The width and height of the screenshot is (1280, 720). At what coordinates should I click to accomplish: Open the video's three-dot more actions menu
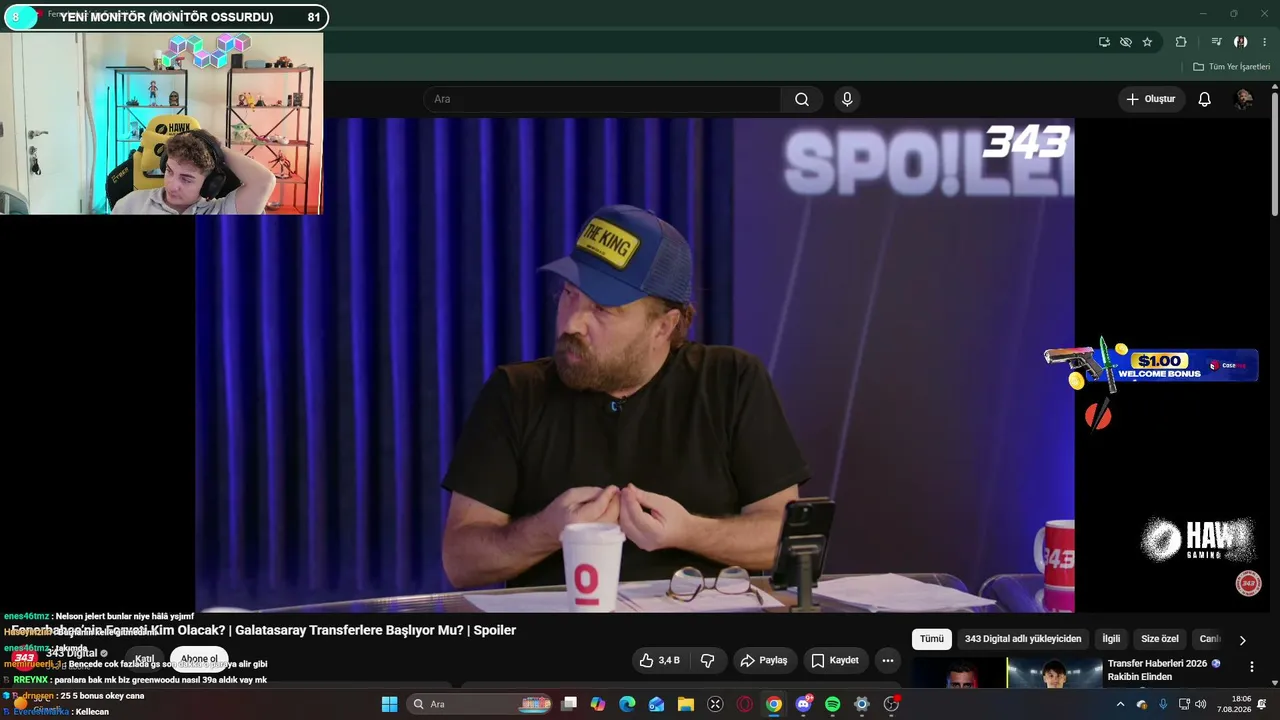[887, 660]
